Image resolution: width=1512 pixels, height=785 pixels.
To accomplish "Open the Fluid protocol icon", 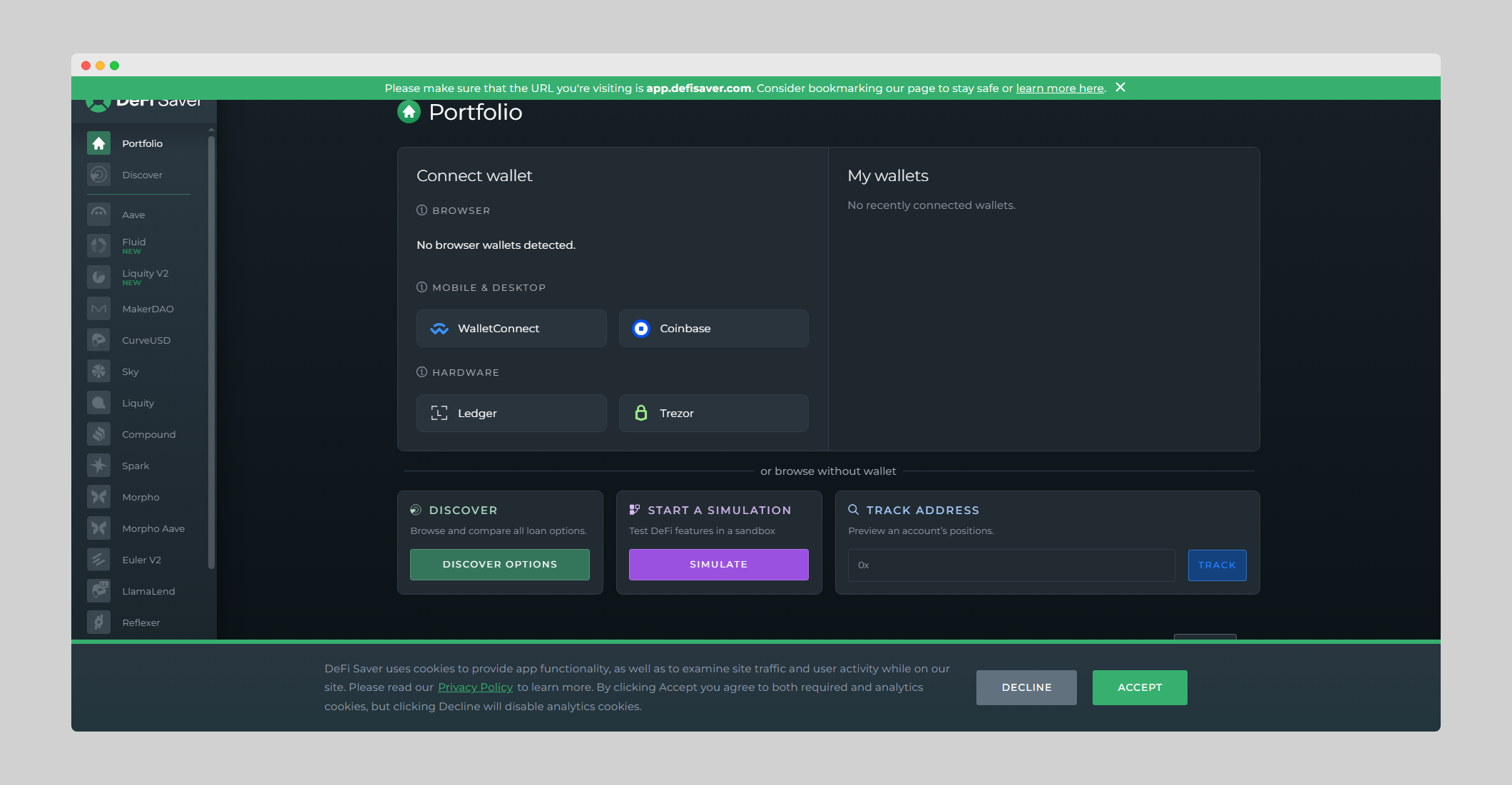I will coord(99,245).
